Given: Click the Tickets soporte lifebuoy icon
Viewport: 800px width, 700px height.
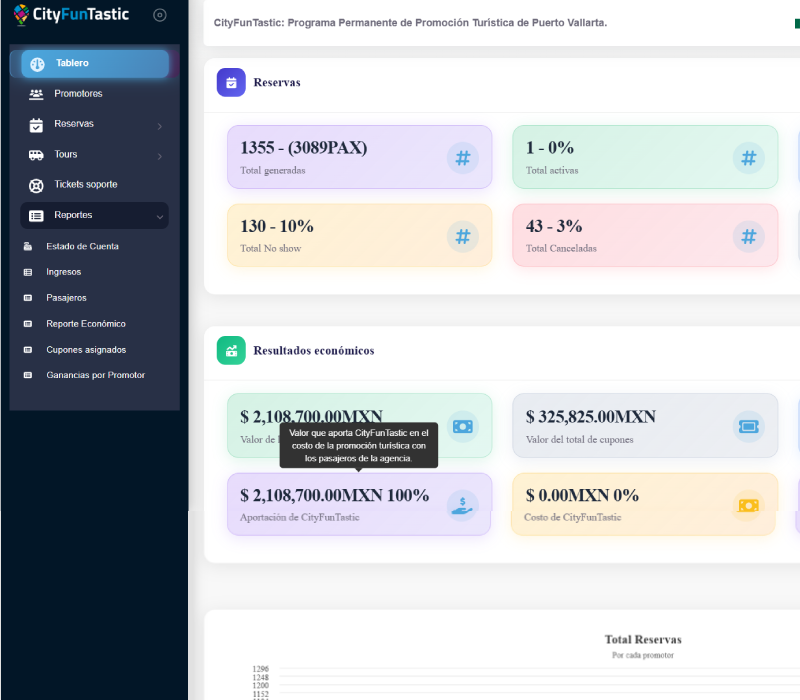Looking at the screenshot, I should (36, 185).
